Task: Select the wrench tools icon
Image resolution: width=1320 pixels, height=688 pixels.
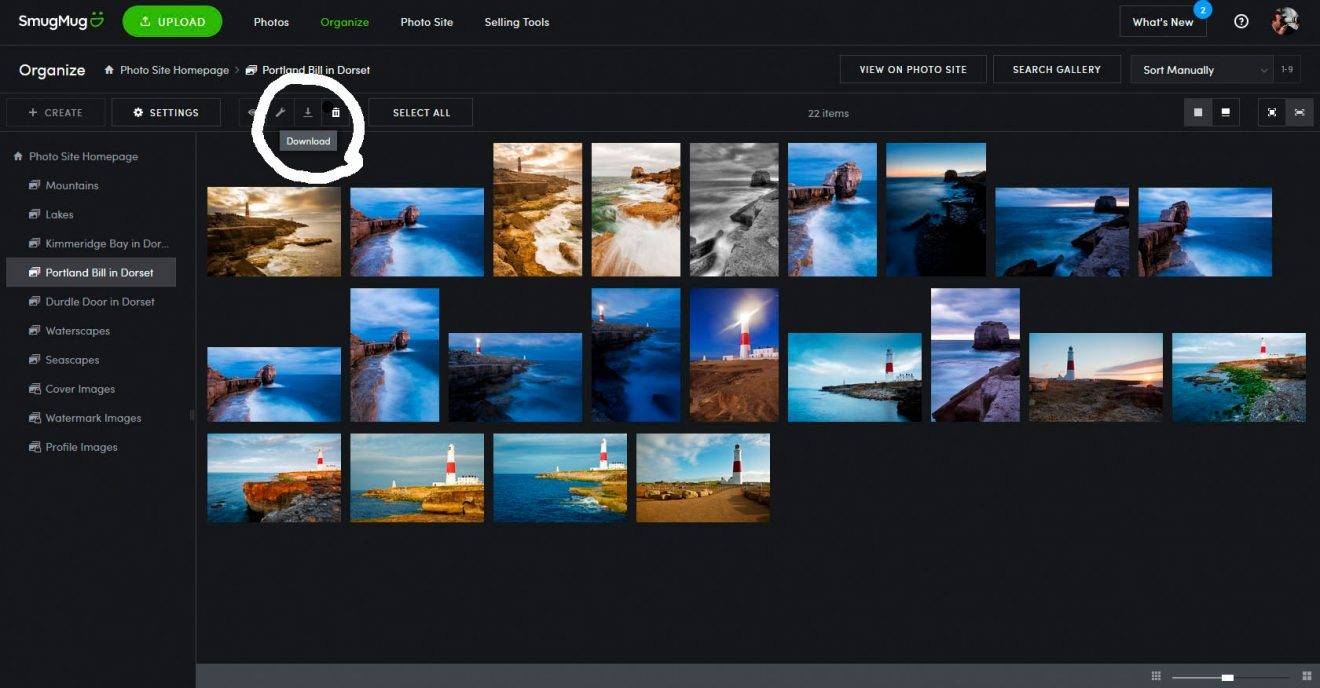Action: pos(280,112)
